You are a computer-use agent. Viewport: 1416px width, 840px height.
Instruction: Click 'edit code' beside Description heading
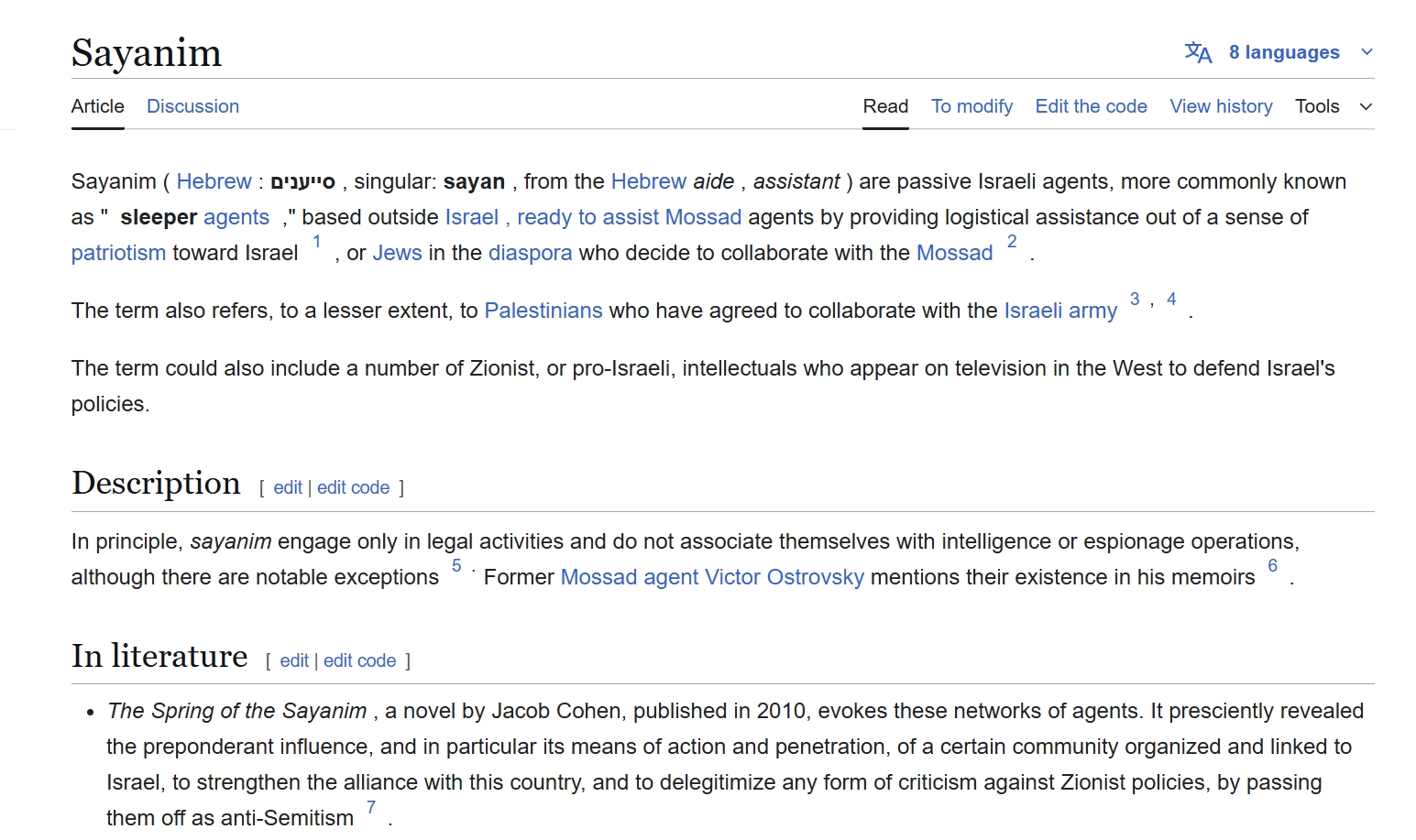(353, 487)
